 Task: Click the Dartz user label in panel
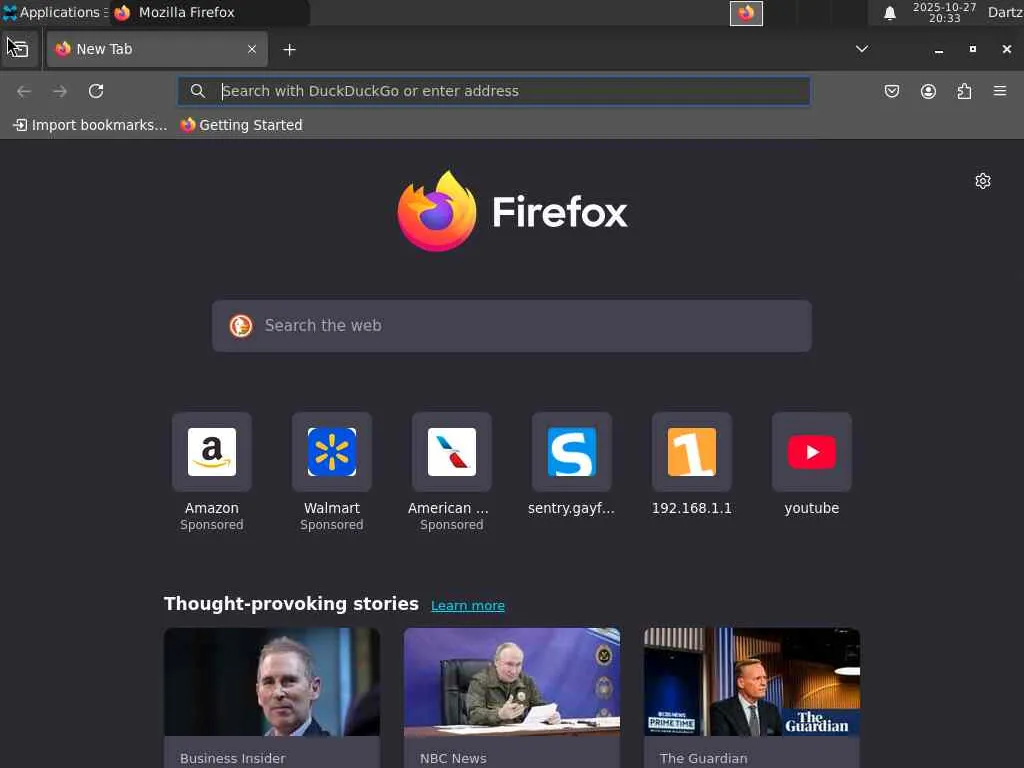pyautogui.click(x=1005, y=12)
